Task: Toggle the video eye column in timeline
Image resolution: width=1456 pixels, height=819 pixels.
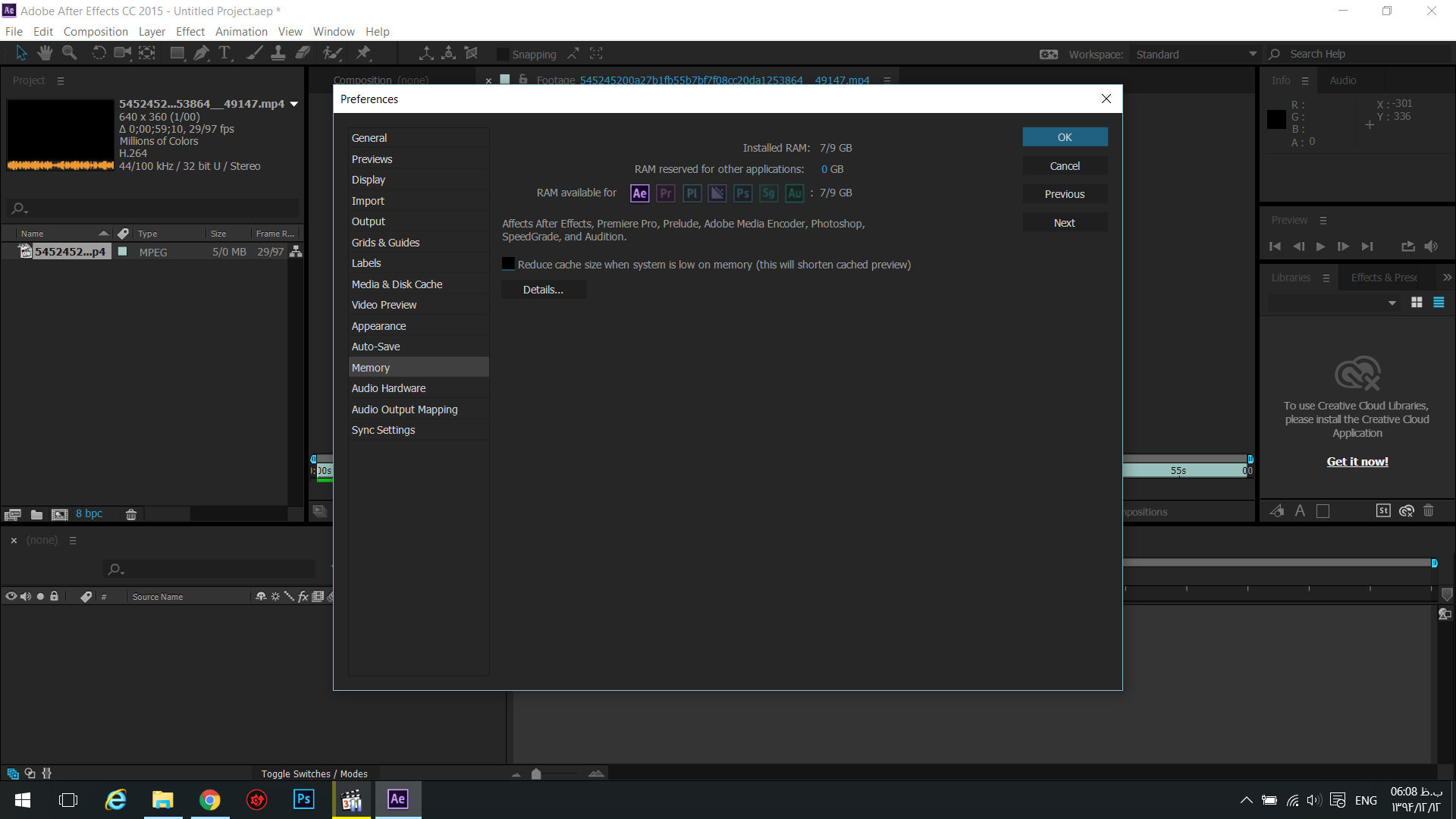Action: click(x=11, y=597)
